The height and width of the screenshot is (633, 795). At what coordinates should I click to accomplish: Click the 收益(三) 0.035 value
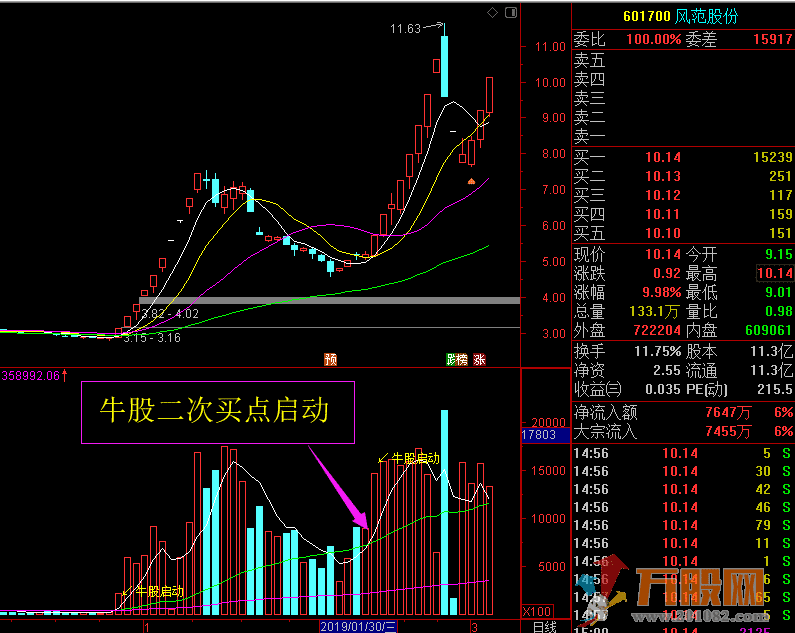pyautogui.click(x=664, y=390)
